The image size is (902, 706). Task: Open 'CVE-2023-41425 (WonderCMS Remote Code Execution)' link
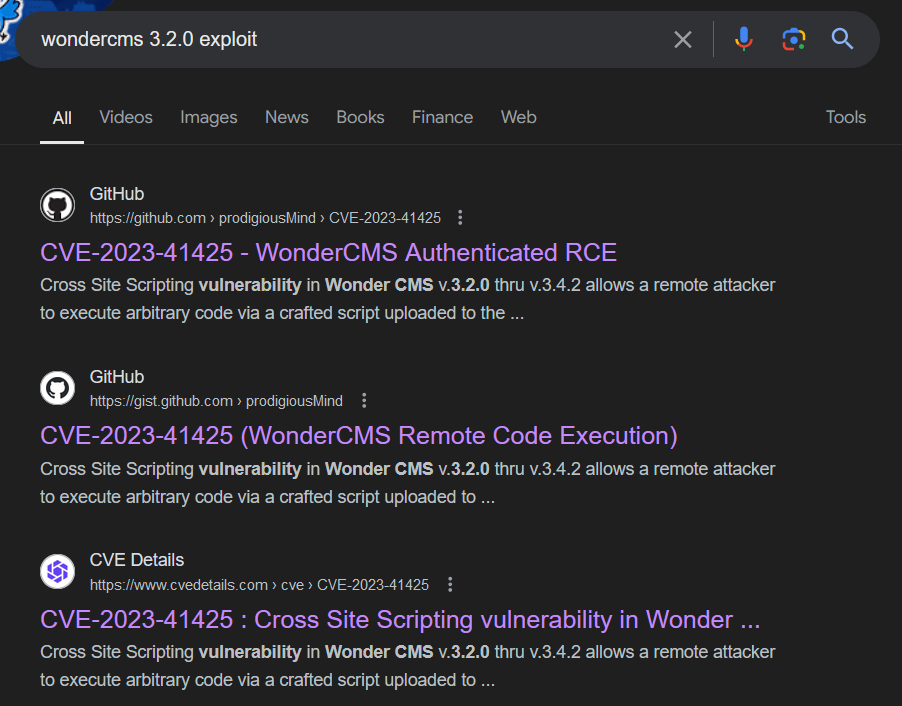pos(359,436)
